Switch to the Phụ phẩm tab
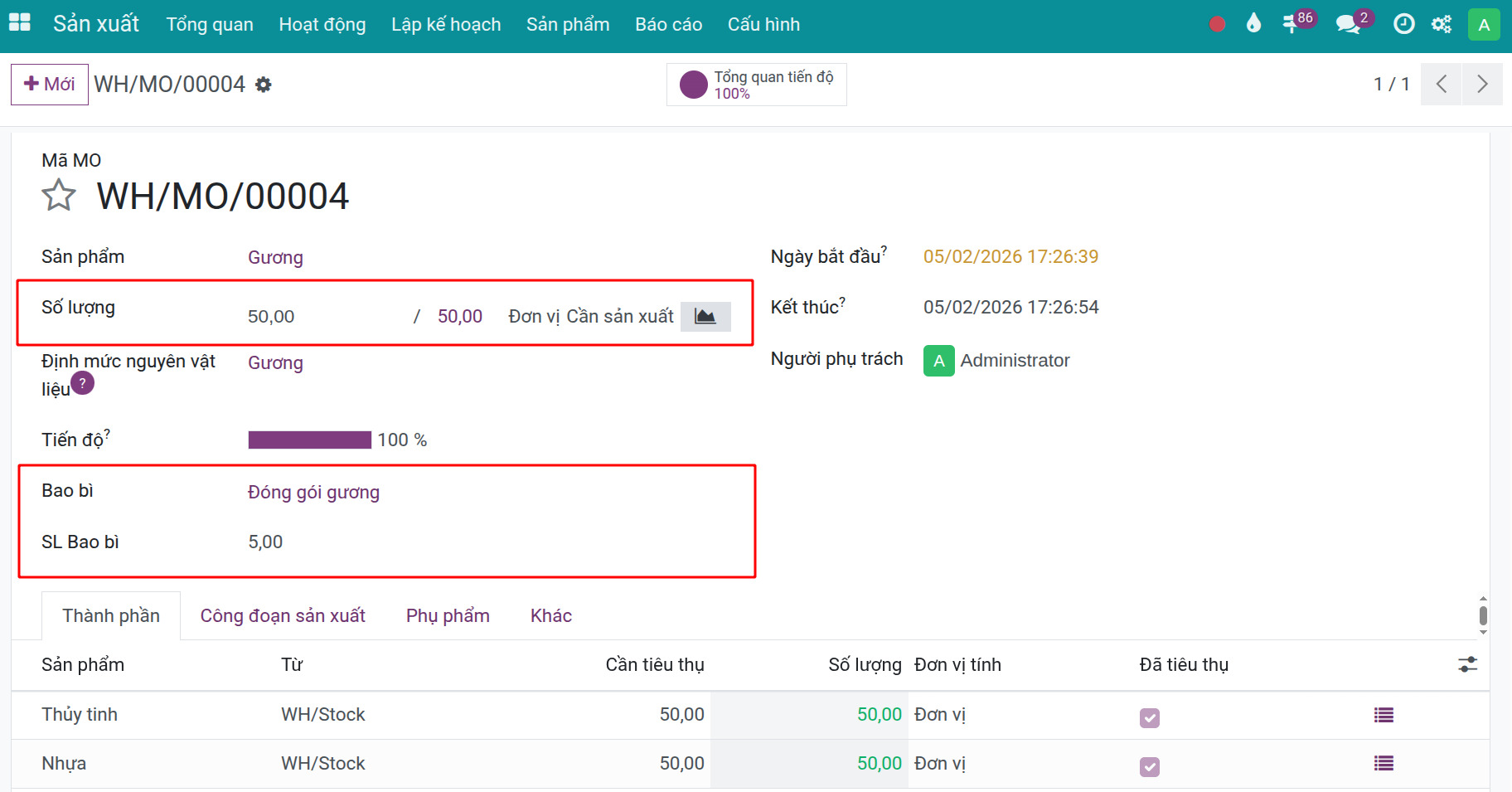Screen dimensions: 1512x792 [x=448, y=615]
